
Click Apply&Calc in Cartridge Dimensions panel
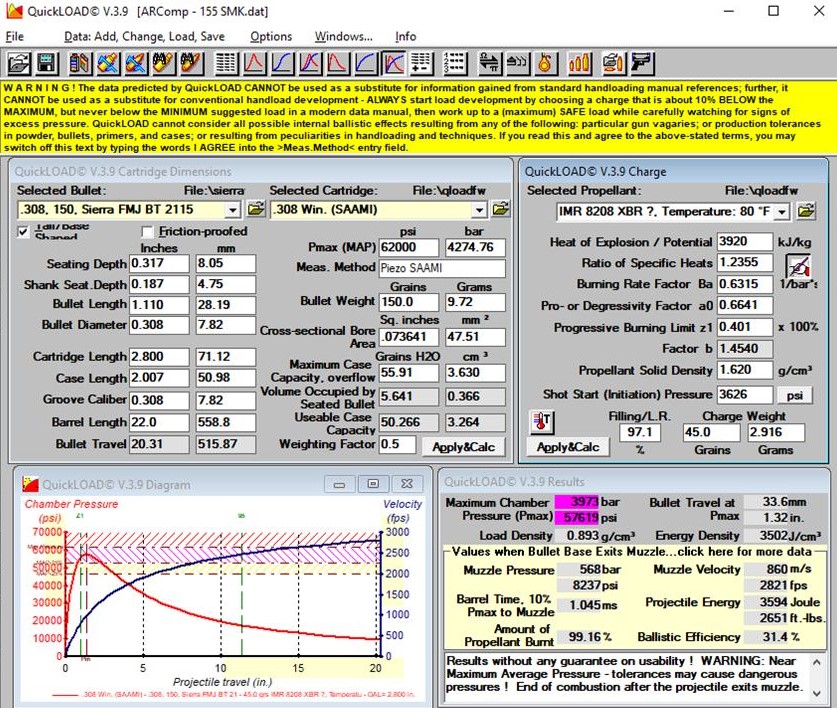pyautogui.click(x=463, y=447)
